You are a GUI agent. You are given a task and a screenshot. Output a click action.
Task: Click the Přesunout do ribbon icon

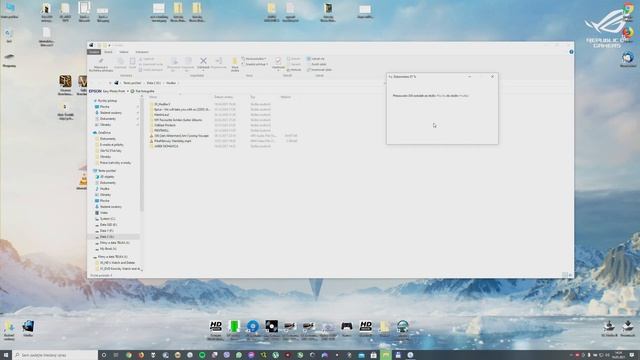(x=174, y=61)
